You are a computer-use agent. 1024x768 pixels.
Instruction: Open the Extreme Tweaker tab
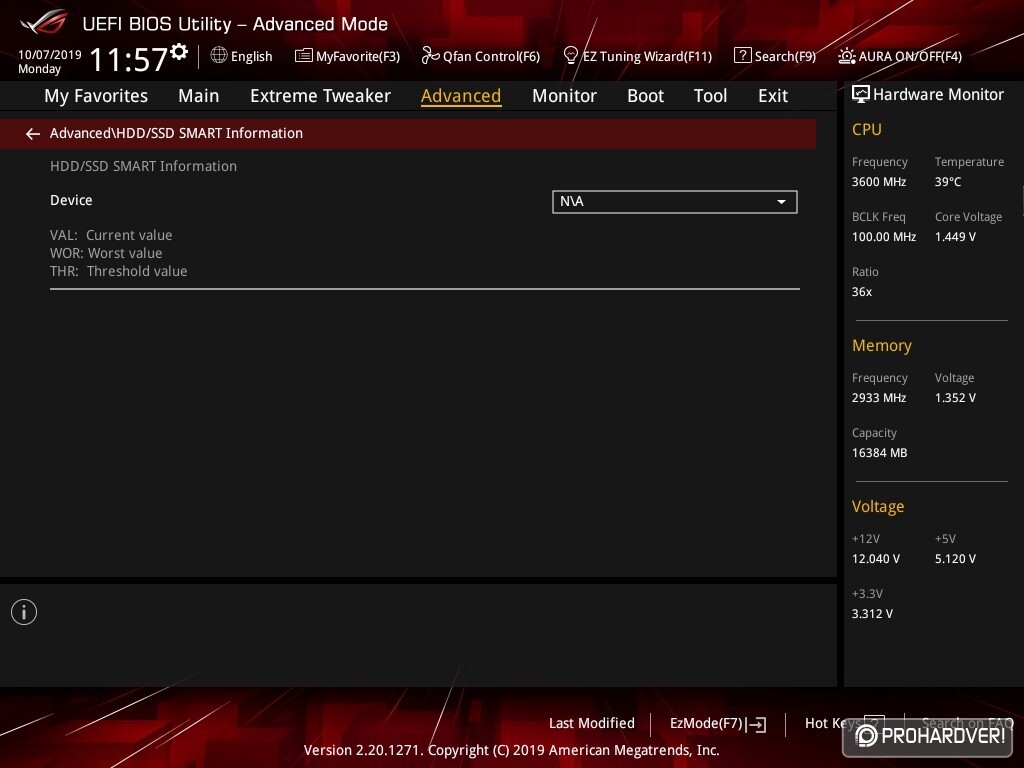[x=320, y=96]
